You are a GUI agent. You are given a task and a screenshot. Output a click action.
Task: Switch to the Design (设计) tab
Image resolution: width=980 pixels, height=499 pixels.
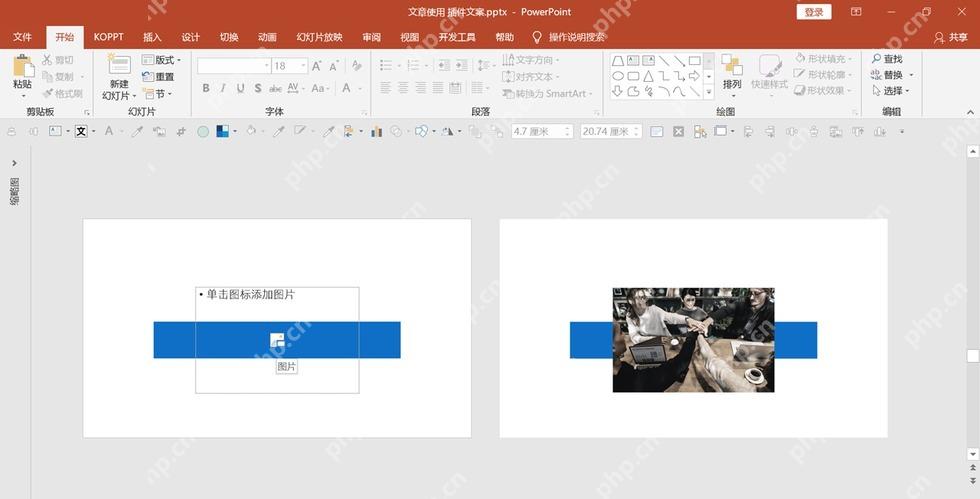(x=191, y=38)
